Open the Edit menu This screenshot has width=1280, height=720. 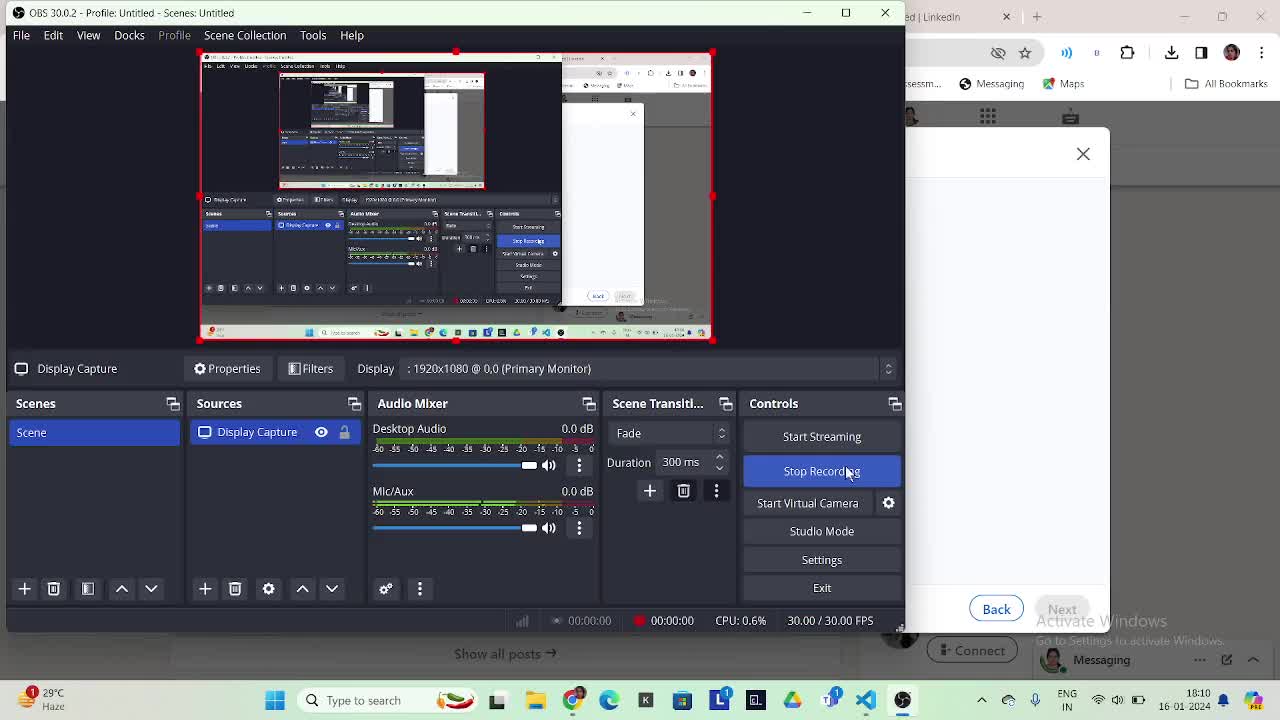point(53,35)
